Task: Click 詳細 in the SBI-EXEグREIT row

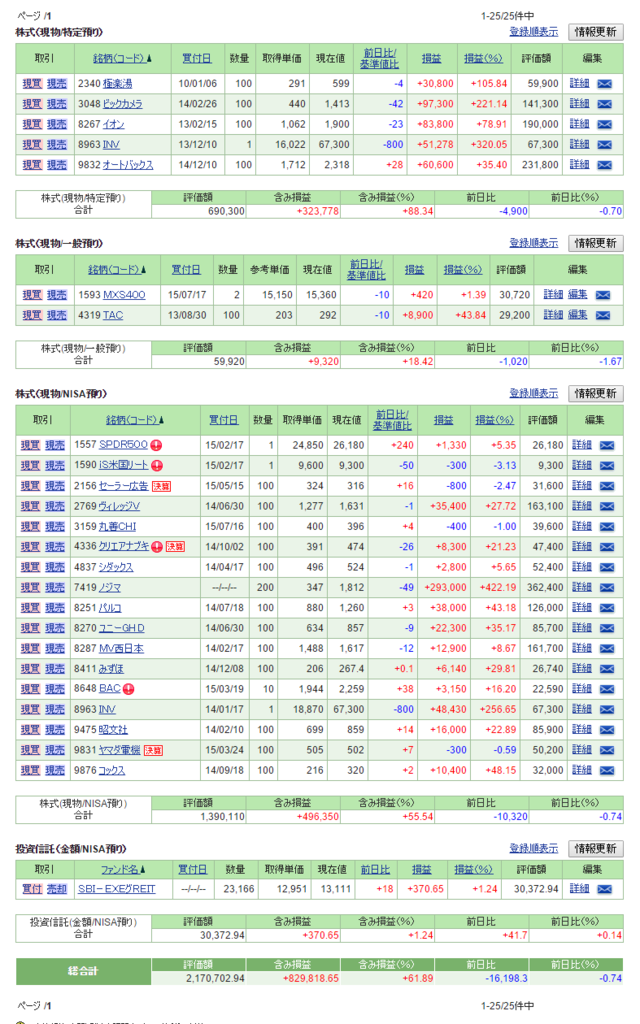Action: [579, 888]
